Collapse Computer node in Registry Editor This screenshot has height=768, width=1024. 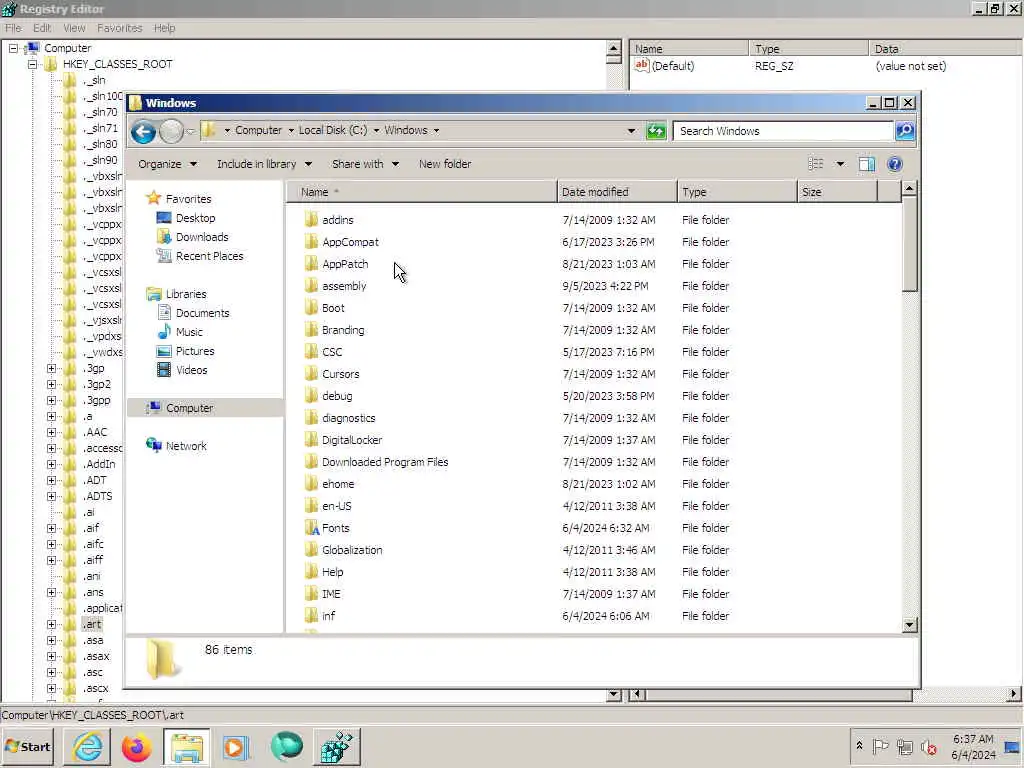pos(13,48)
